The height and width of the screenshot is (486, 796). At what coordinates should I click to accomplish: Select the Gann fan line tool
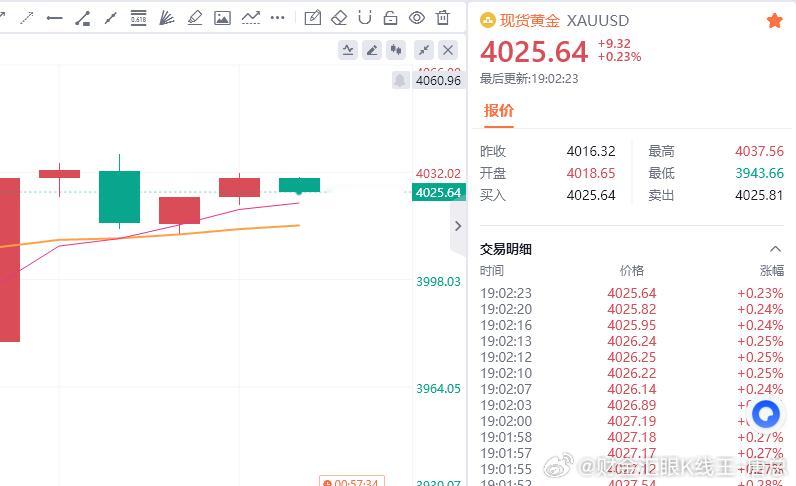(167, 18)
